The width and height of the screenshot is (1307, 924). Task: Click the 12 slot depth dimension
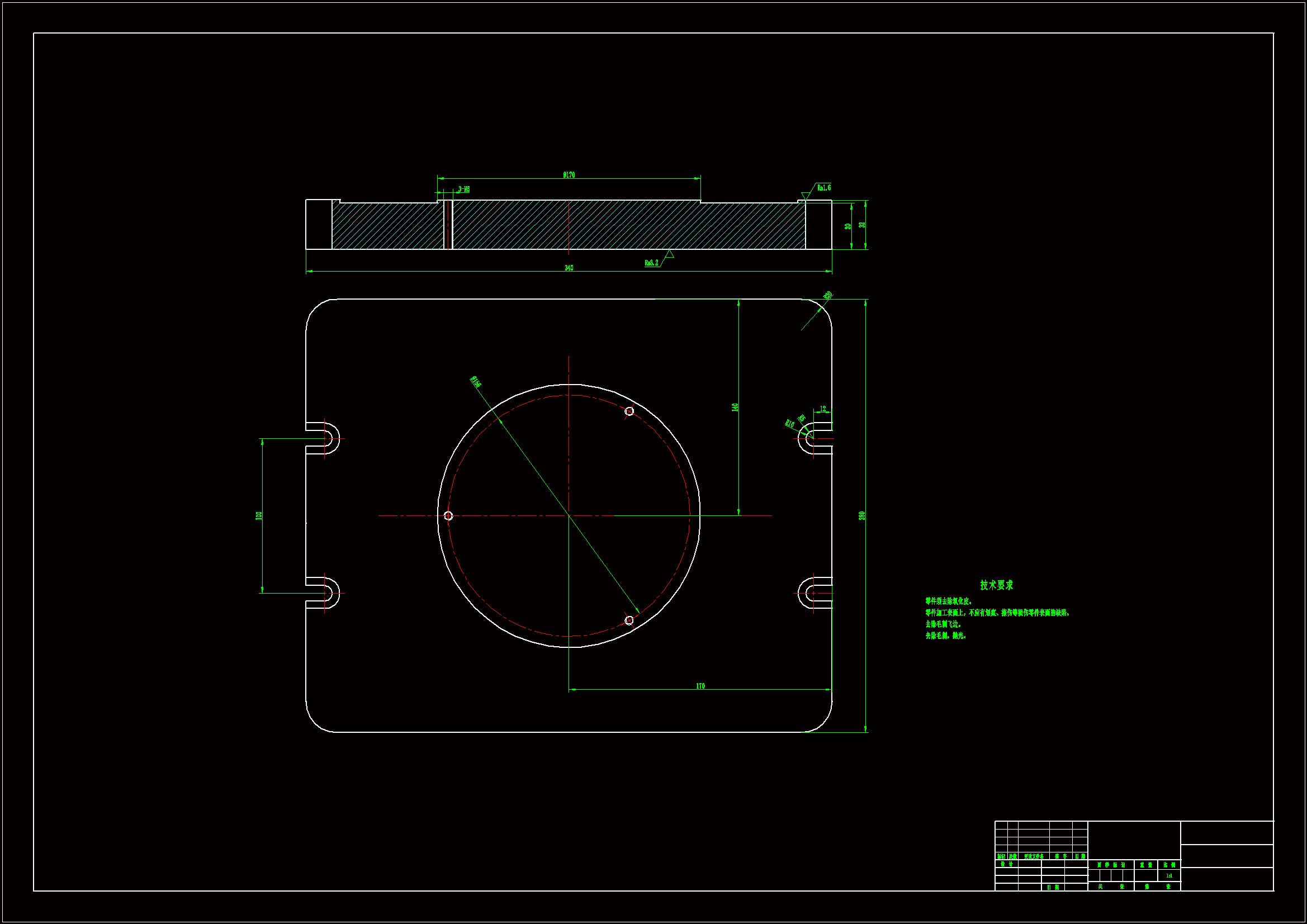pyautogui.click(x=822, y=409)
